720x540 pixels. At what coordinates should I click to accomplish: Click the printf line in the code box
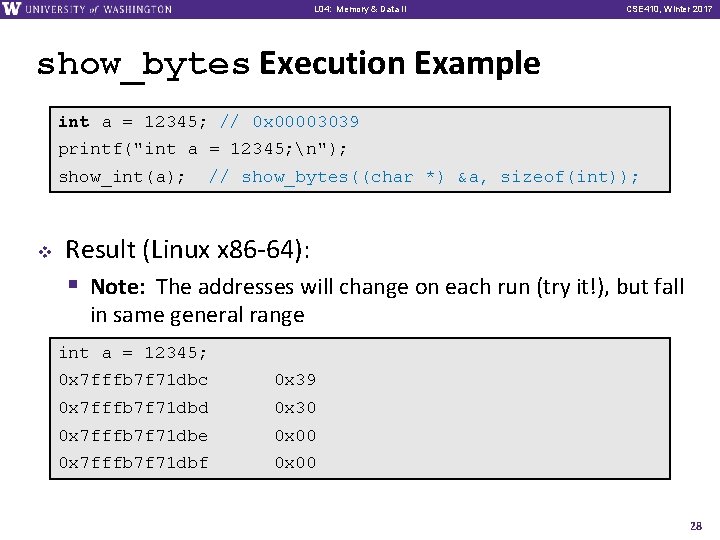202,149
